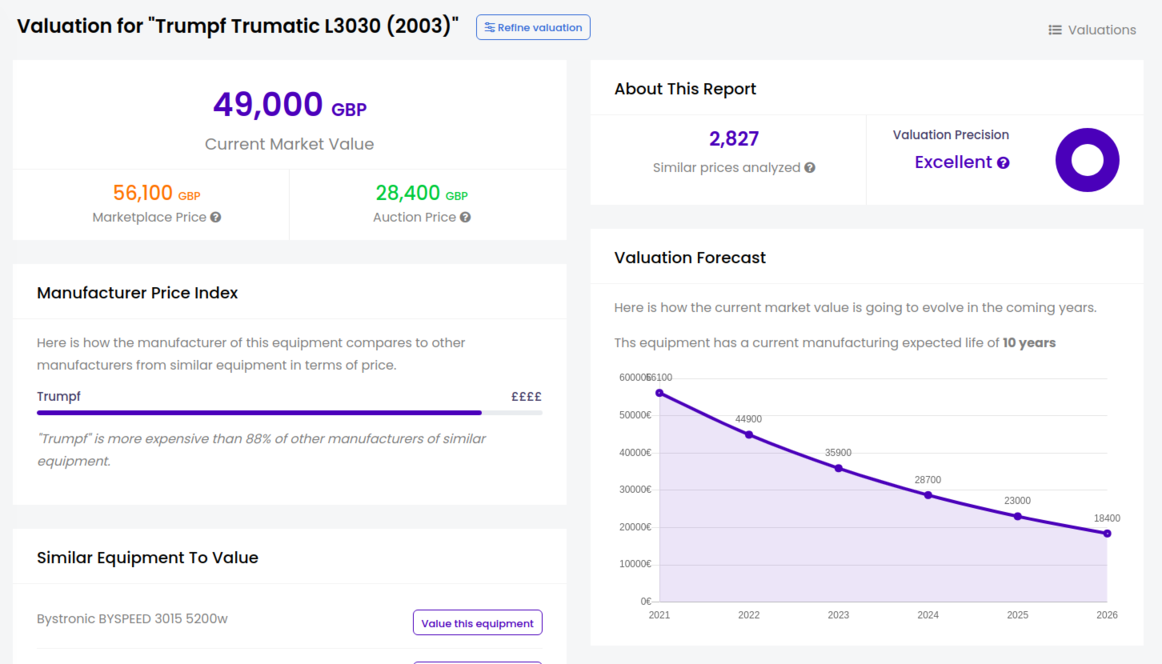Click the Valuation Precision donut chart
Image resolution: width=1162 pixels, height=664 pixels.
(x=1087, y=160)
